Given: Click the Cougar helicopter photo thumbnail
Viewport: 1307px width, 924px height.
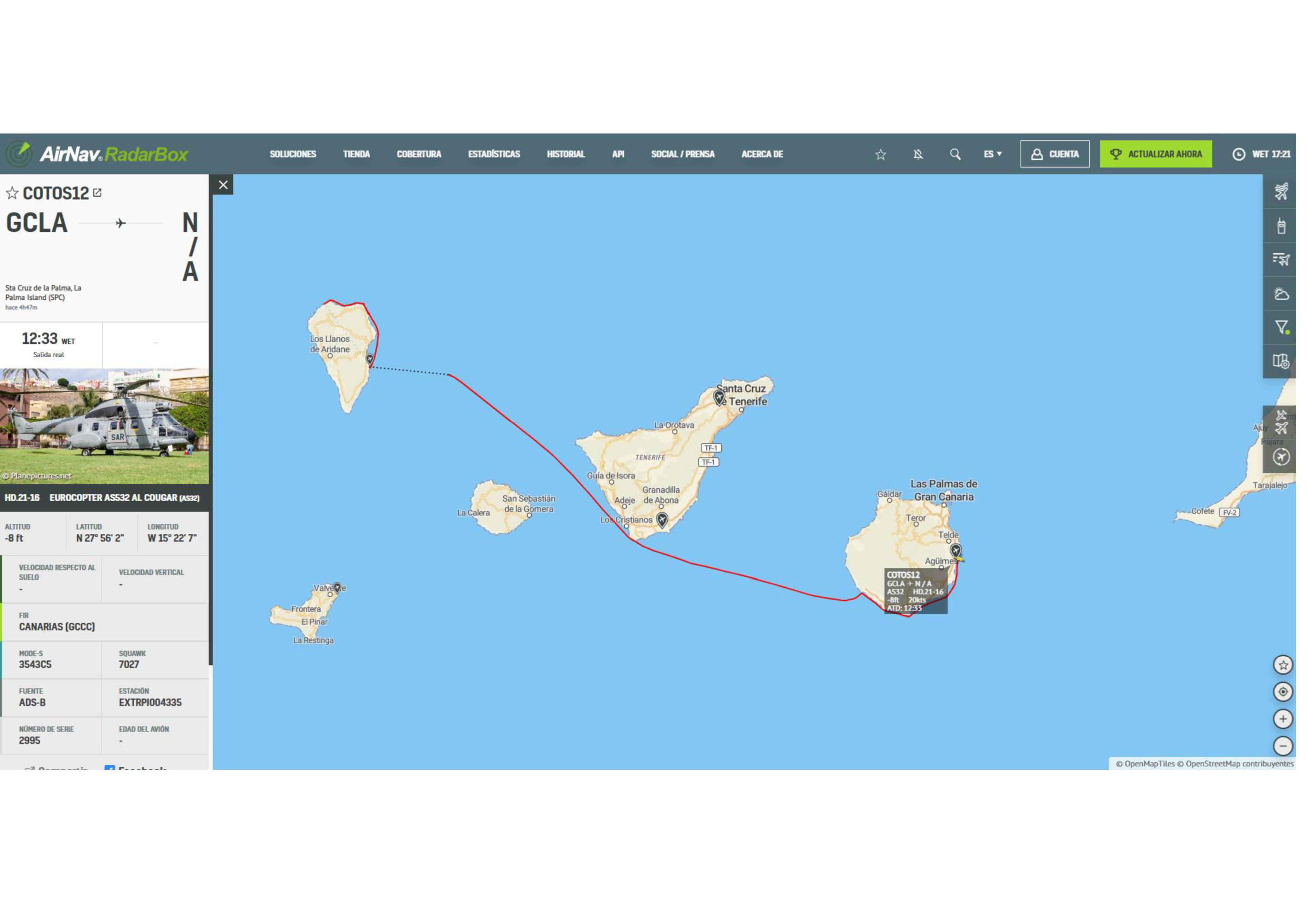Looking at the screenshot, I should (x=104, y=426).
